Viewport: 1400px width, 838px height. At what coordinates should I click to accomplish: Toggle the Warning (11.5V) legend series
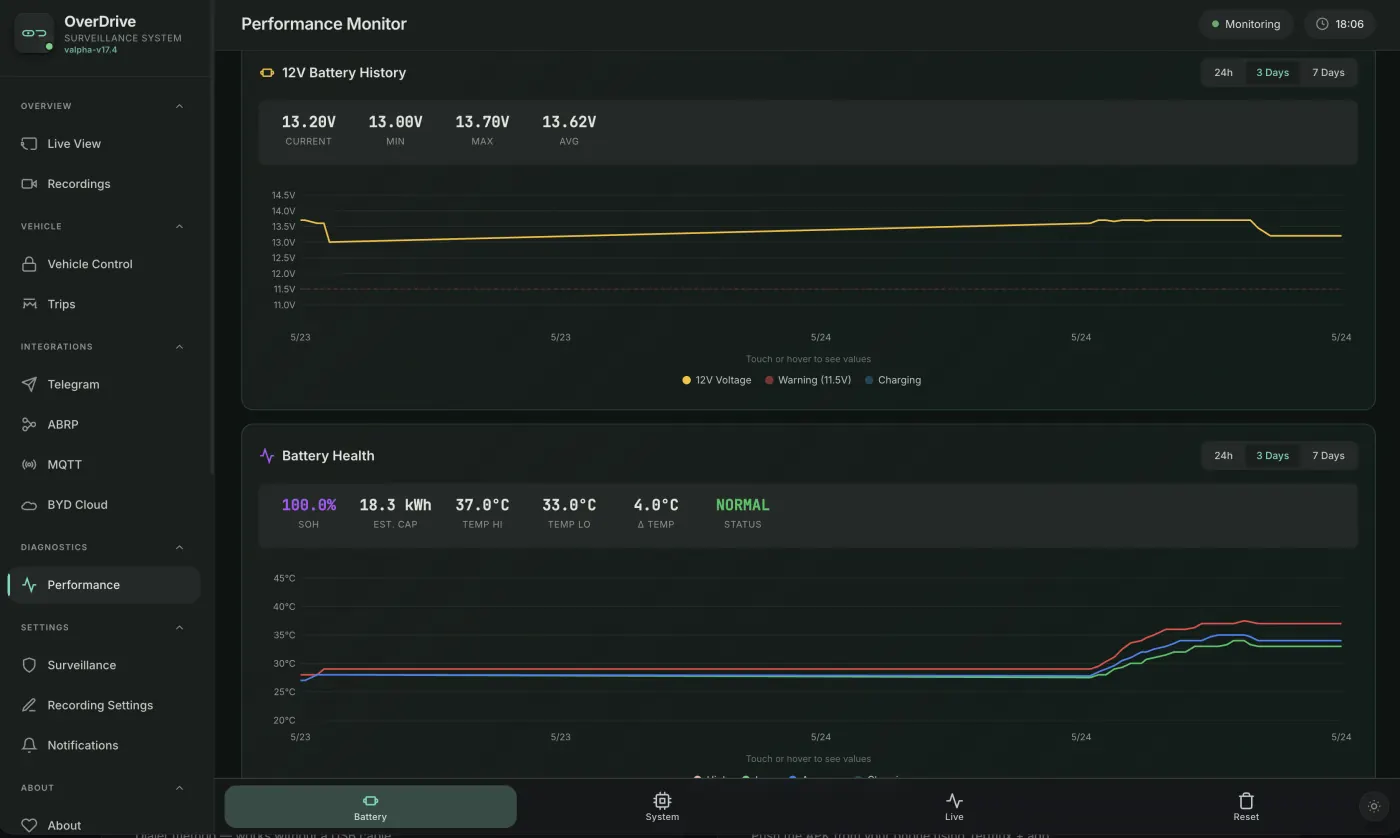[x=808, y=380]
